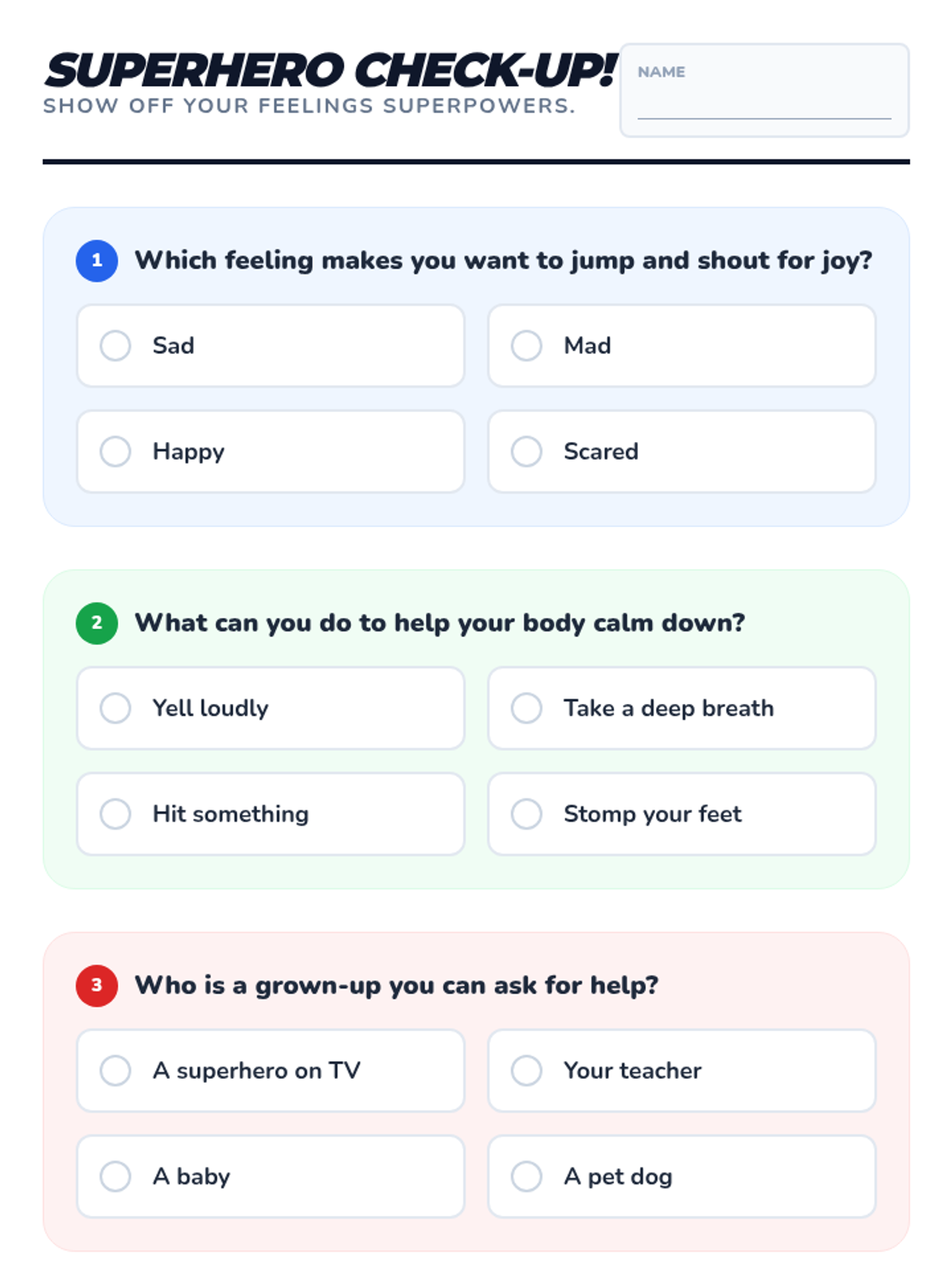Pick the A baby option

click(116, 1176)
